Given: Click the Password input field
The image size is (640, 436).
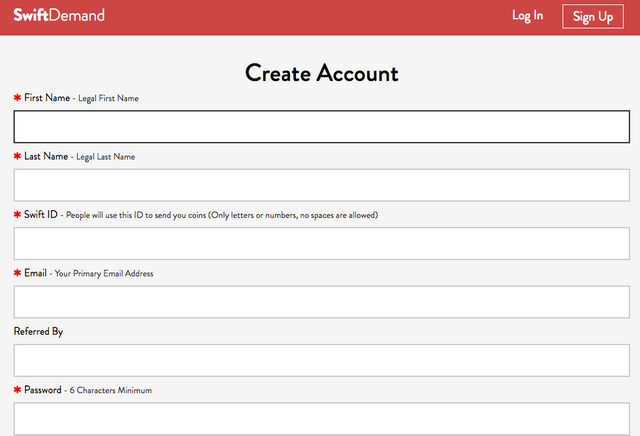Looking at the screenshot, I should [322, 419].
